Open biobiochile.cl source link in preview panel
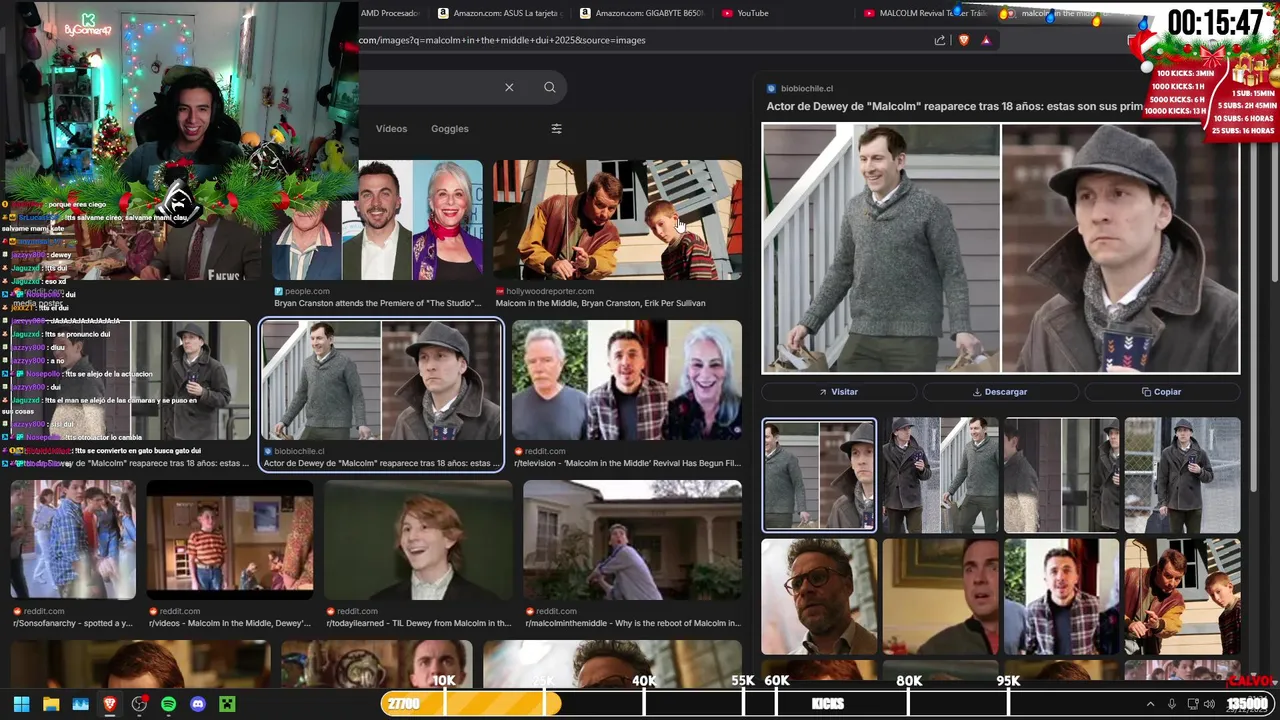Viewport: 1280px width, 720px height. point(800,88)
